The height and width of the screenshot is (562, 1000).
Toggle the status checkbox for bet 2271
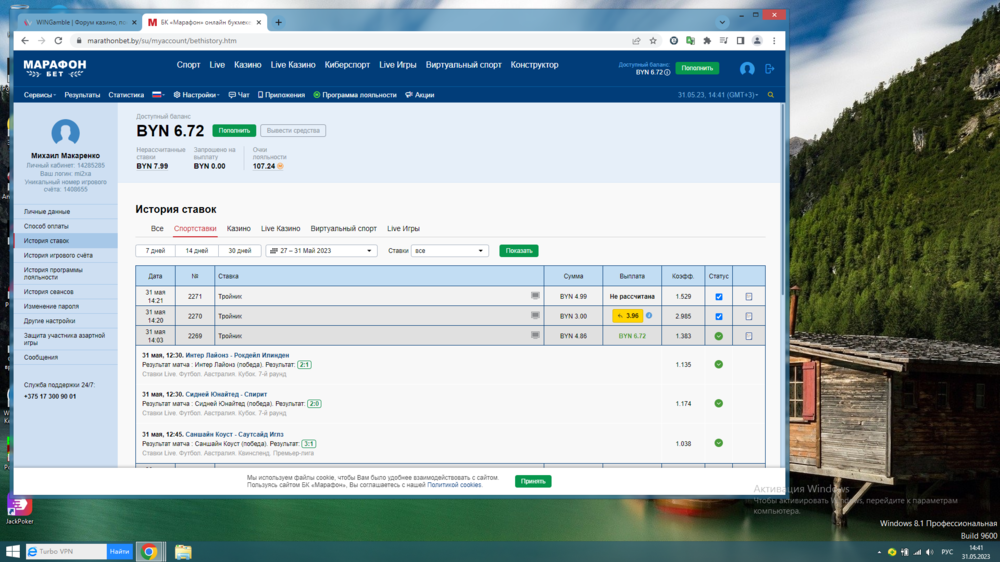tap(719, 297)
